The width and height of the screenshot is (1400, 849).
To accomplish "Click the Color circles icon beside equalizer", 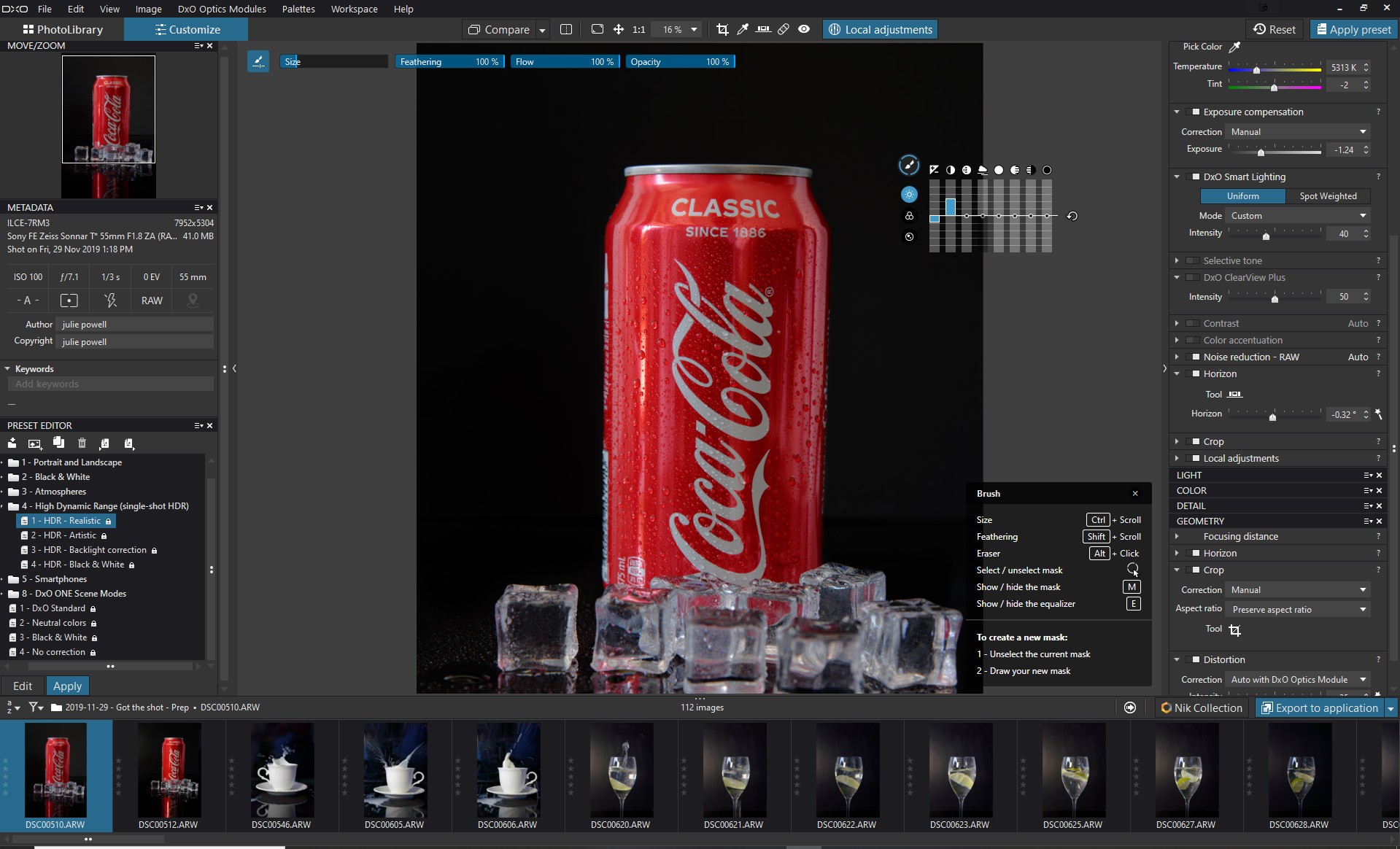I will (909, 216).
